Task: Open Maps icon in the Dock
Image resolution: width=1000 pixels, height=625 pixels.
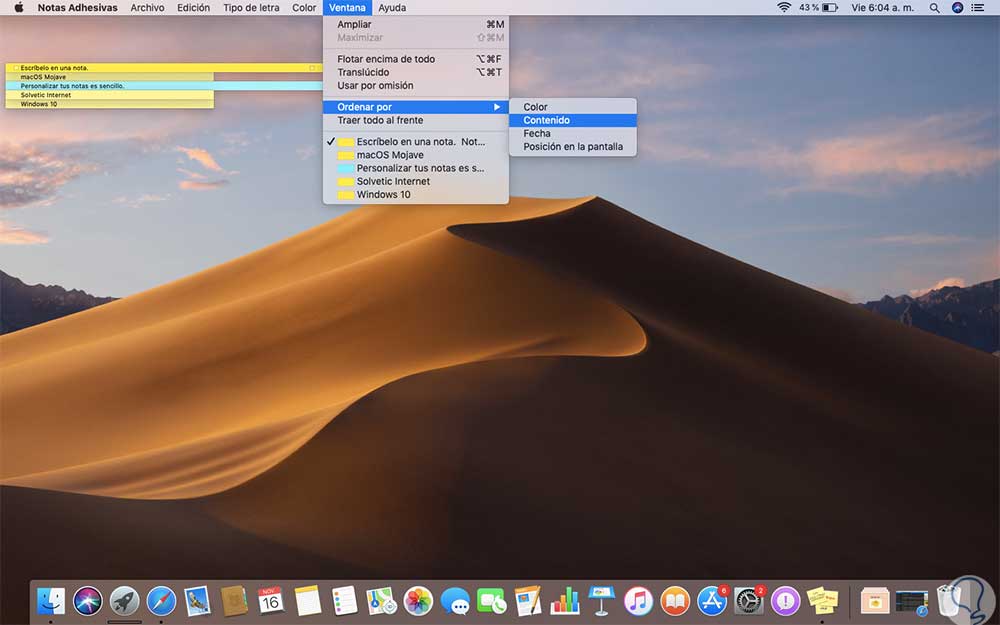Action: [381, 601]
